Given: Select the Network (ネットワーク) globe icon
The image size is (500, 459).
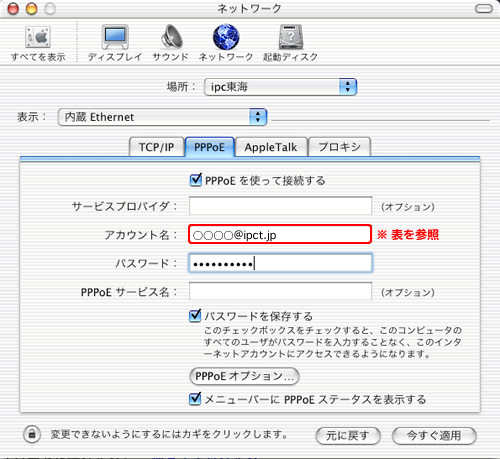Looking at the screenshot, I should click(x=226, y=37).
